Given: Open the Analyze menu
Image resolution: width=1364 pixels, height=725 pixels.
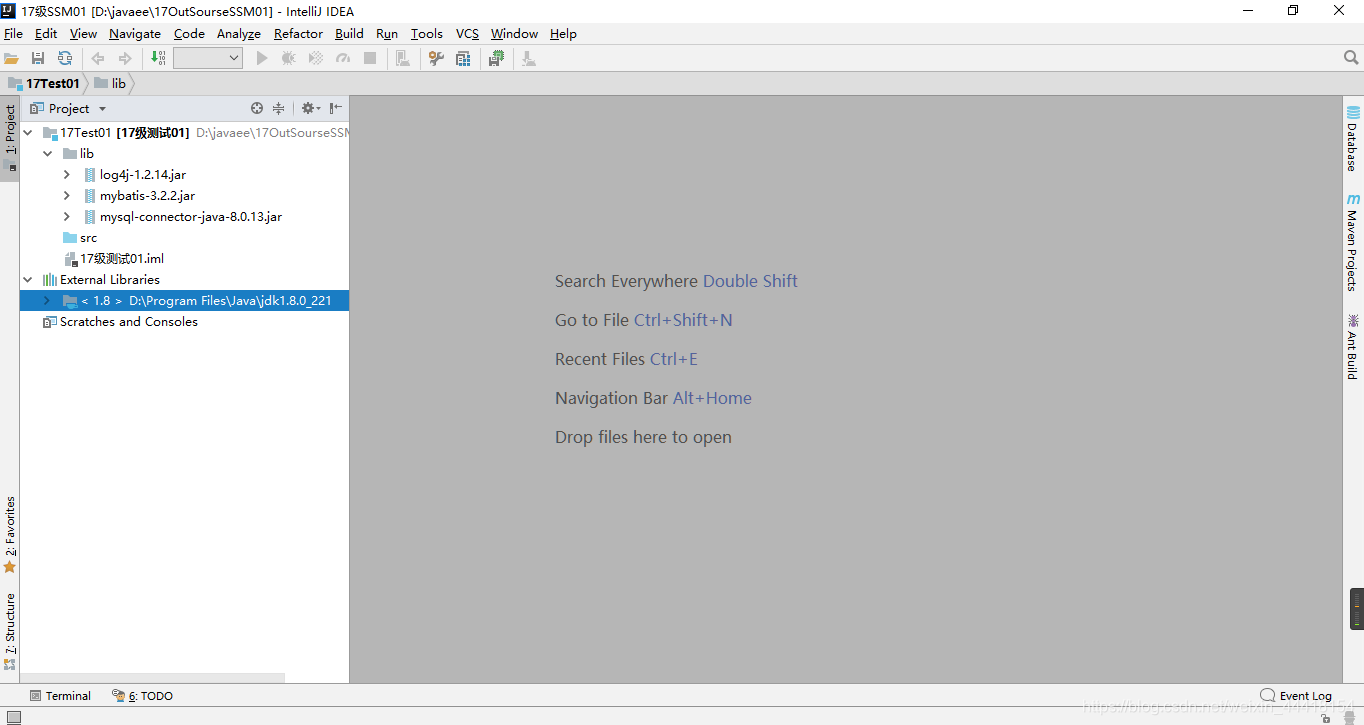Looking at the screenshot, I should point(239,33).
